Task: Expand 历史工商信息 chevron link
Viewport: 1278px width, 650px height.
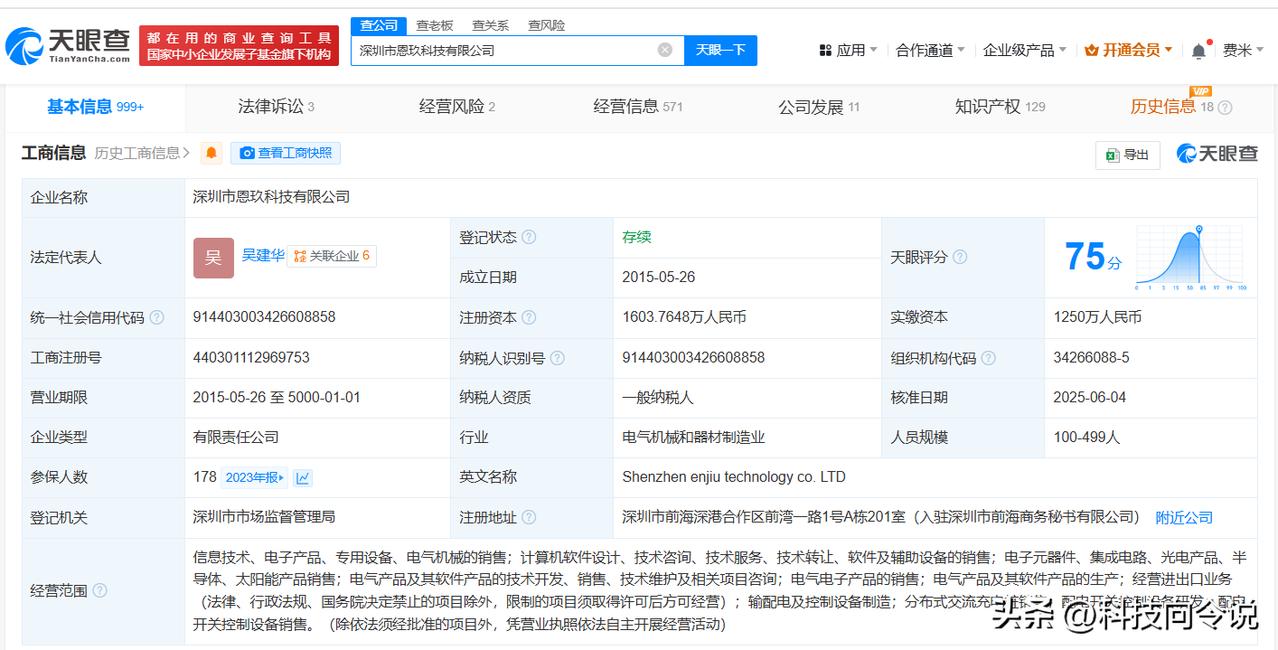Action: [143, 153]
